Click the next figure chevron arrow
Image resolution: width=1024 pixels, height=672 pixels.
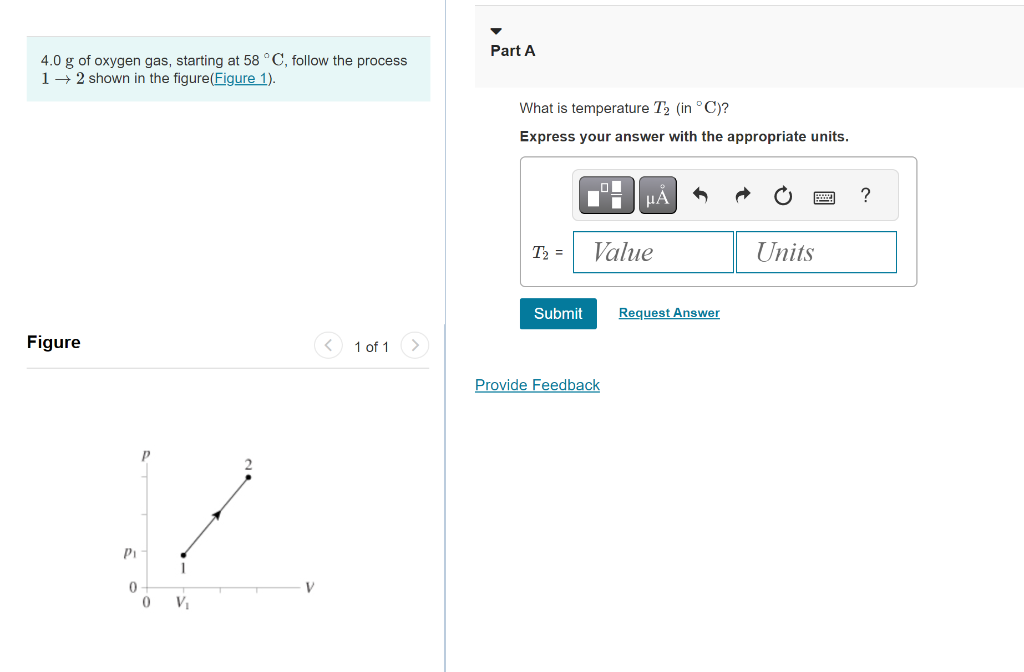click(x=415, y=345)
